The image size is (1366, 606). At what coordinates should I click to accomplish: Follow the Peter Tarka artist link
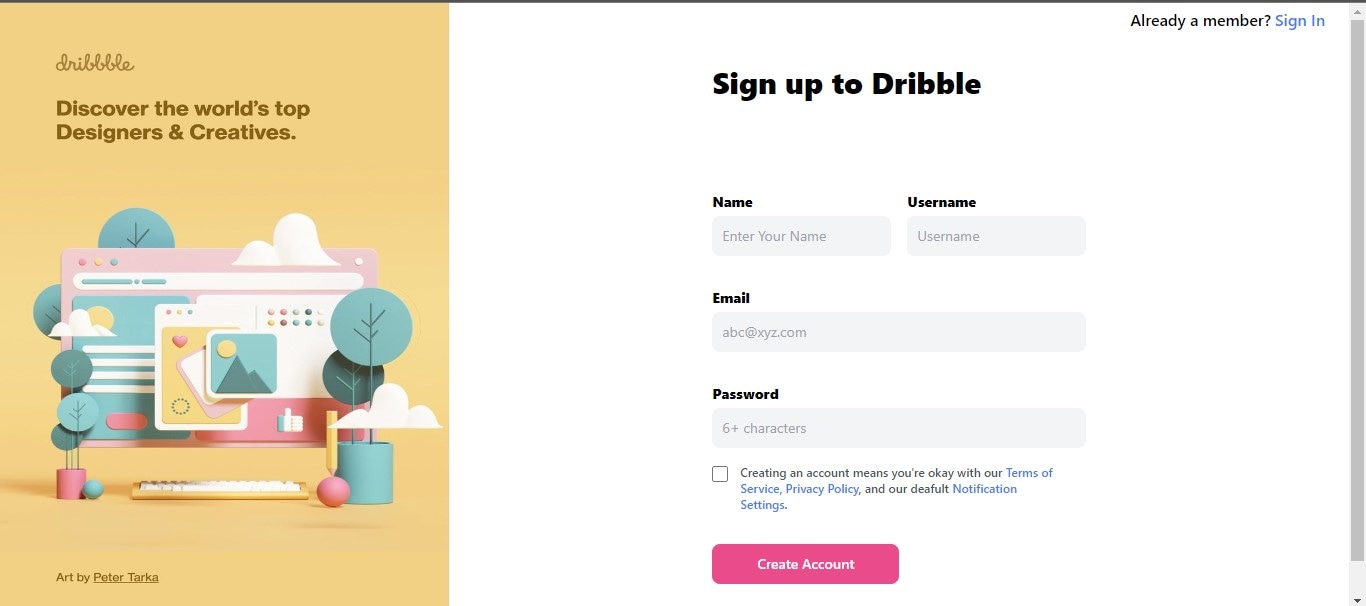pos(126,577)
